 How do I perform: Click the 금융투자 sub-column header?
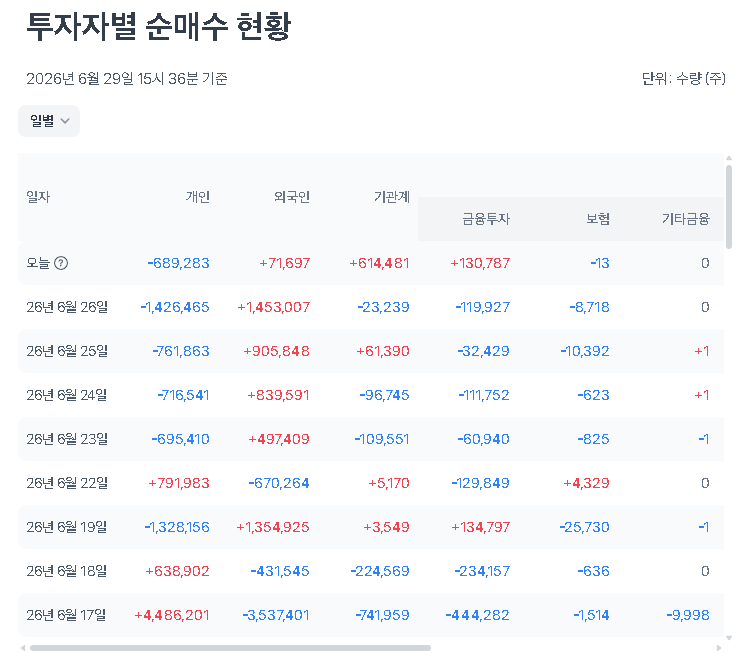[x=486, y=219]
